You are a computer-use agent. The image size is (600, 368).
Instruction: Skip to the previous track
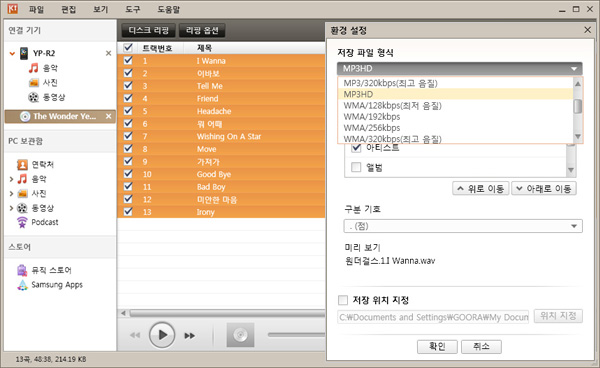pyautogui.click(x=135, y=335)
